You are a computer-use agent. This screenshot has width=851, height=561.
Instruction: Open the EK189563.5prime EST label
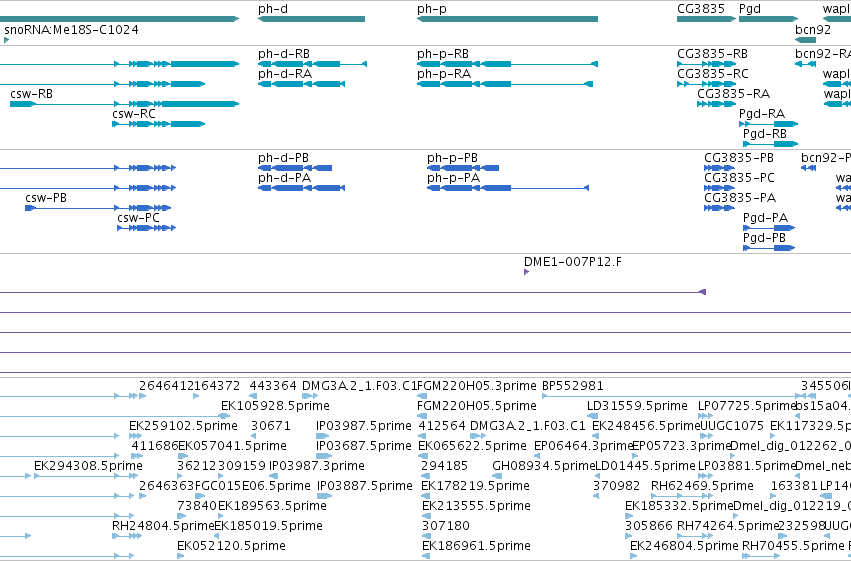(272, 506)
